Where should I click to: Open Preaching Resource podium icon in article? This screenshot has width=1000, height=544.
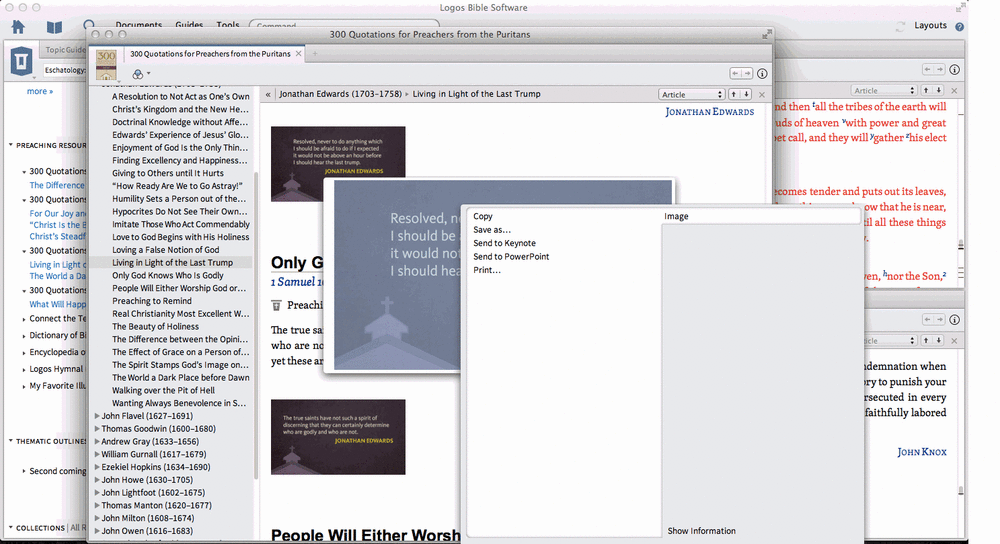276,305
